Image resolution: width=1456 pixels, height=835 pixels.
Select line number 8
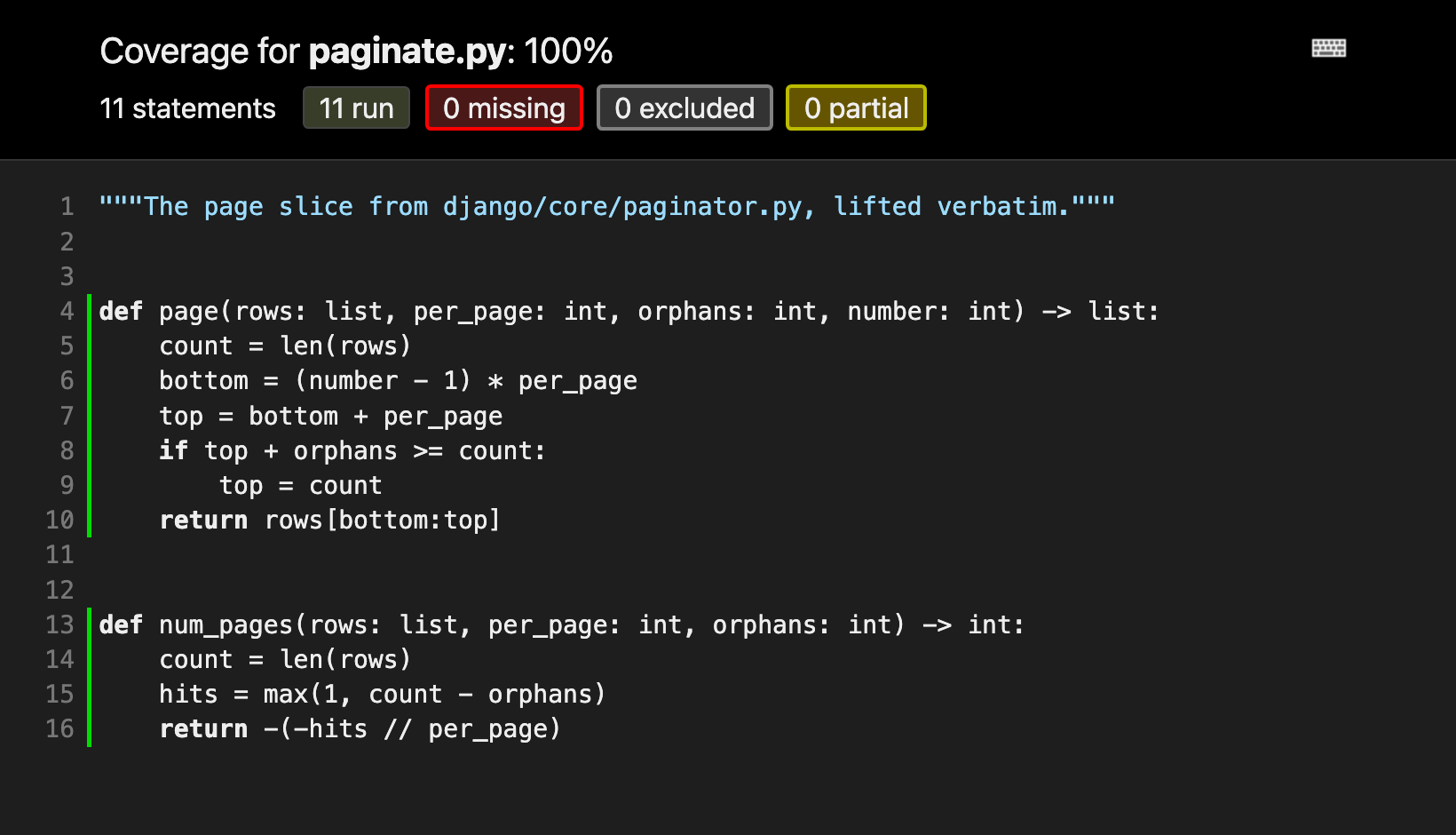(x=67, y=450)
